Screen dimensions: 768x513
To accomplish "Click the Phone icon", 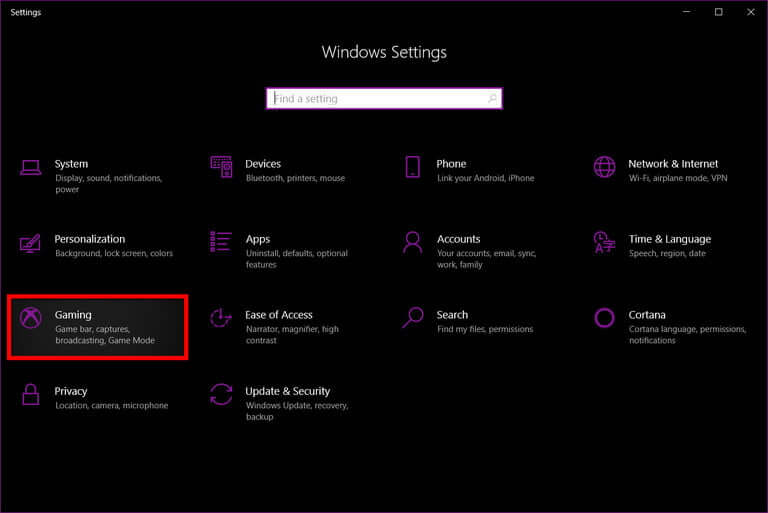I will click(412, 167).
